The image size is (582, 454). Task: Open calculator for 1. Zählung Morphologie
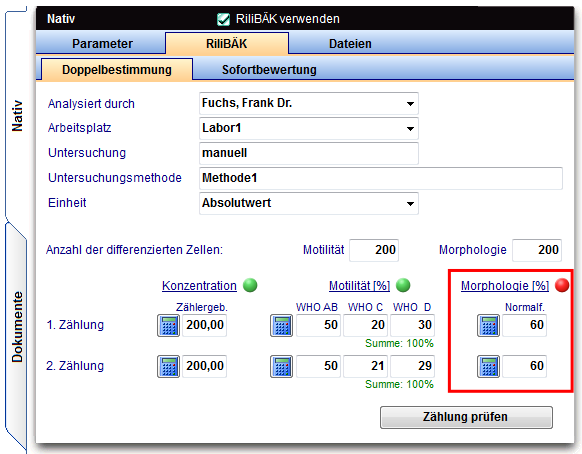coord(488,326)
